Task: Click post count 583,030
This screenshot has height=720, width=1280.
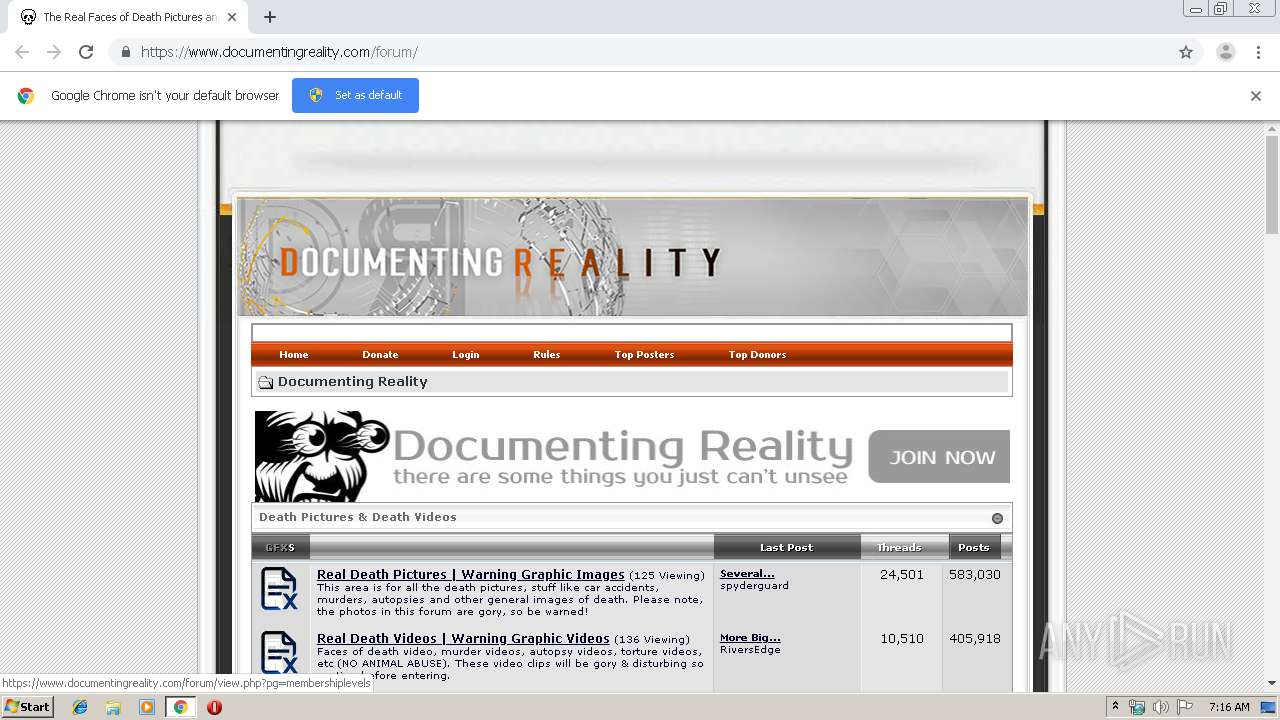Action: click(x=975, y=575)
